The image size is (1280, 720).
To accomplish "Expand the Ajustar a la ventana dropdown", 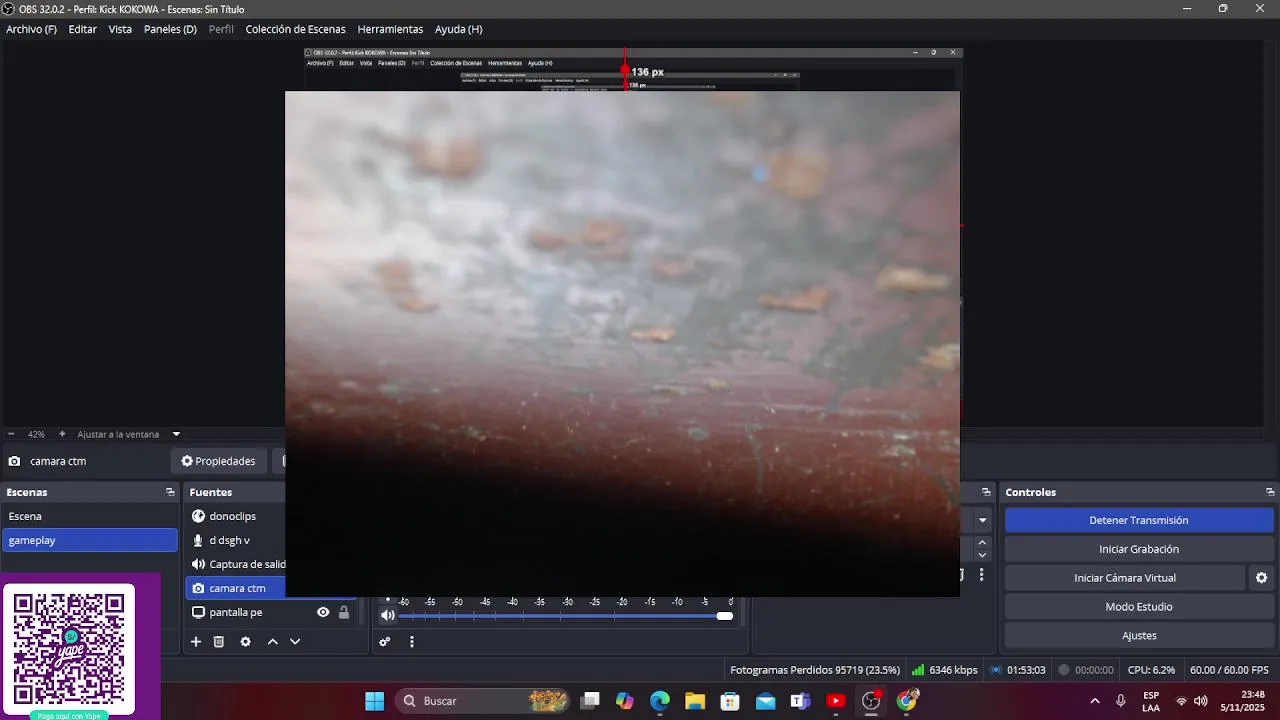I will click(x=176, y=434).
